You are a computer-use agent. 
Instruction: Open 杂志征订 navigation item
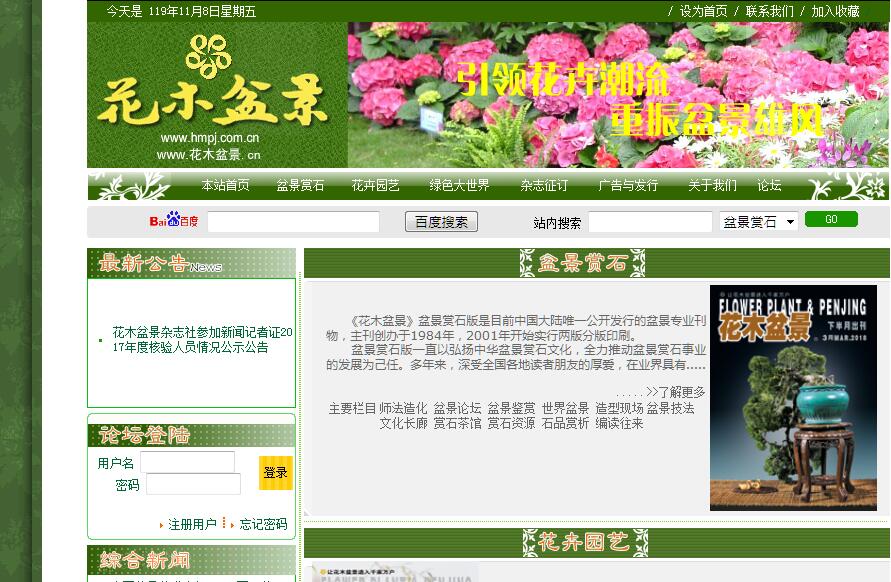tap(544, 185)
